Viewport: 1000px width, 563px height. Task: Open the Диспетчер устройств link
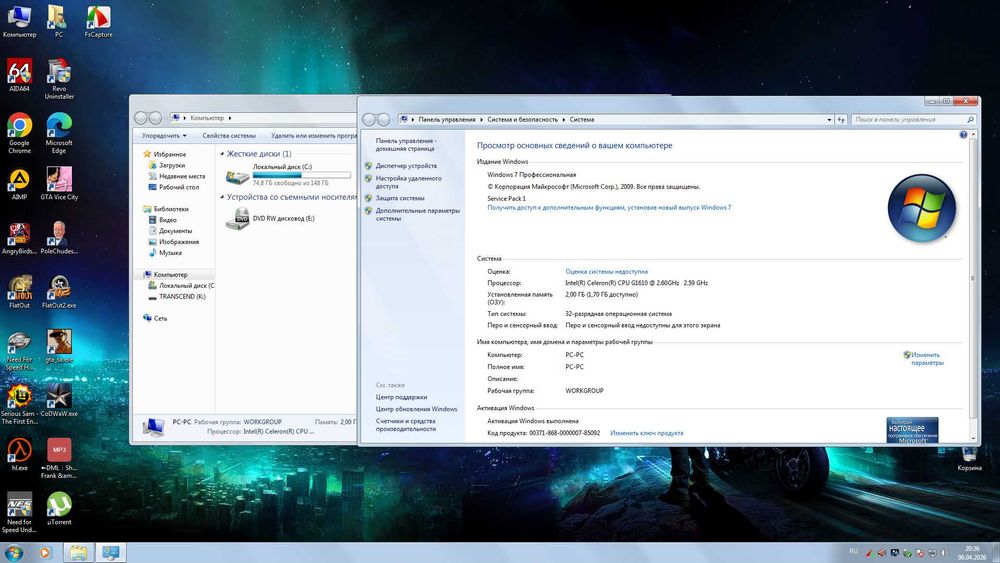click(406, 166)
